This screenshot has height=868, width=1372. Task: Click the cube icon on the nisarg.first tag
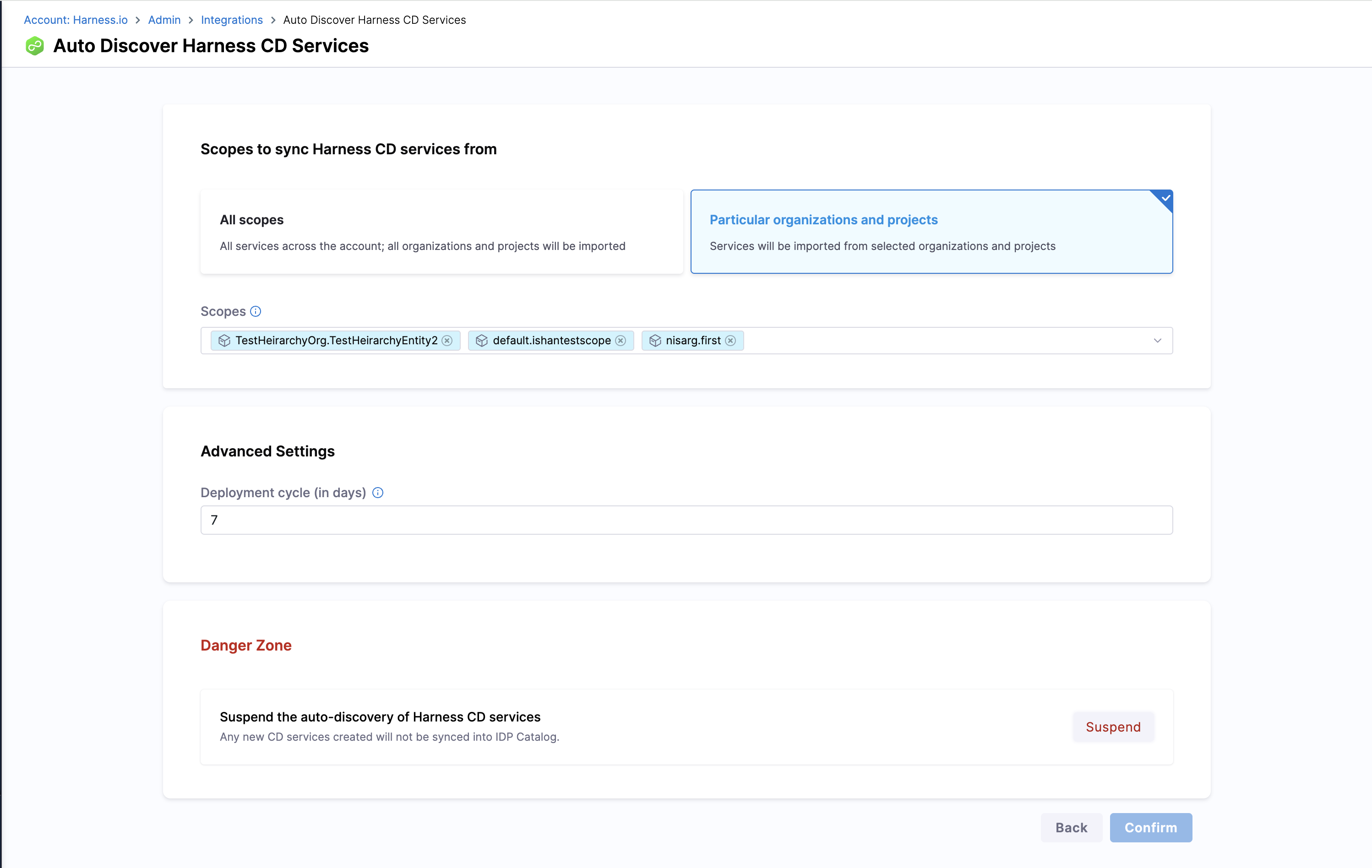655,341
